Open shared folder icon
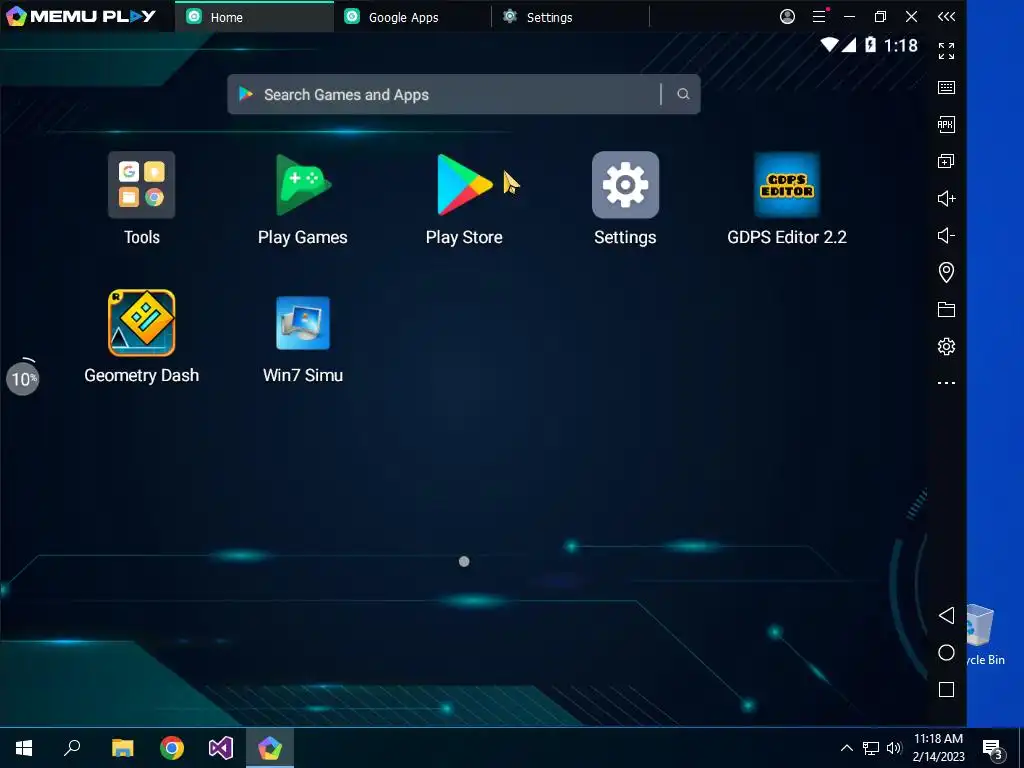 tap(946, 310)
